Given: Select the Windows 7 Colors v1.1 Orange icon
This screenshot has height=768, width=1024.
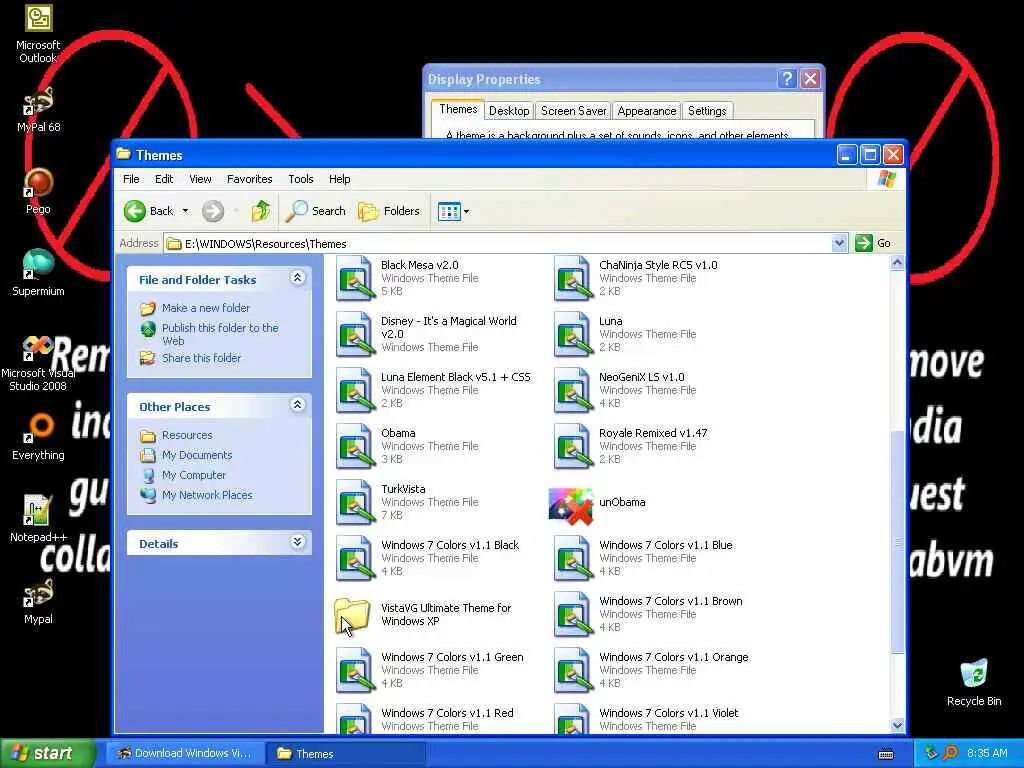Looking at the screenshot, I should (573, 671).
